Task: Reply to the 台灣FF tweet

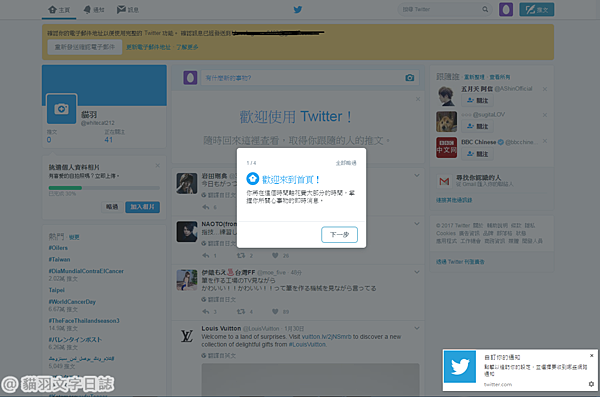Action: pyautogui.click(x=206, y=312)
